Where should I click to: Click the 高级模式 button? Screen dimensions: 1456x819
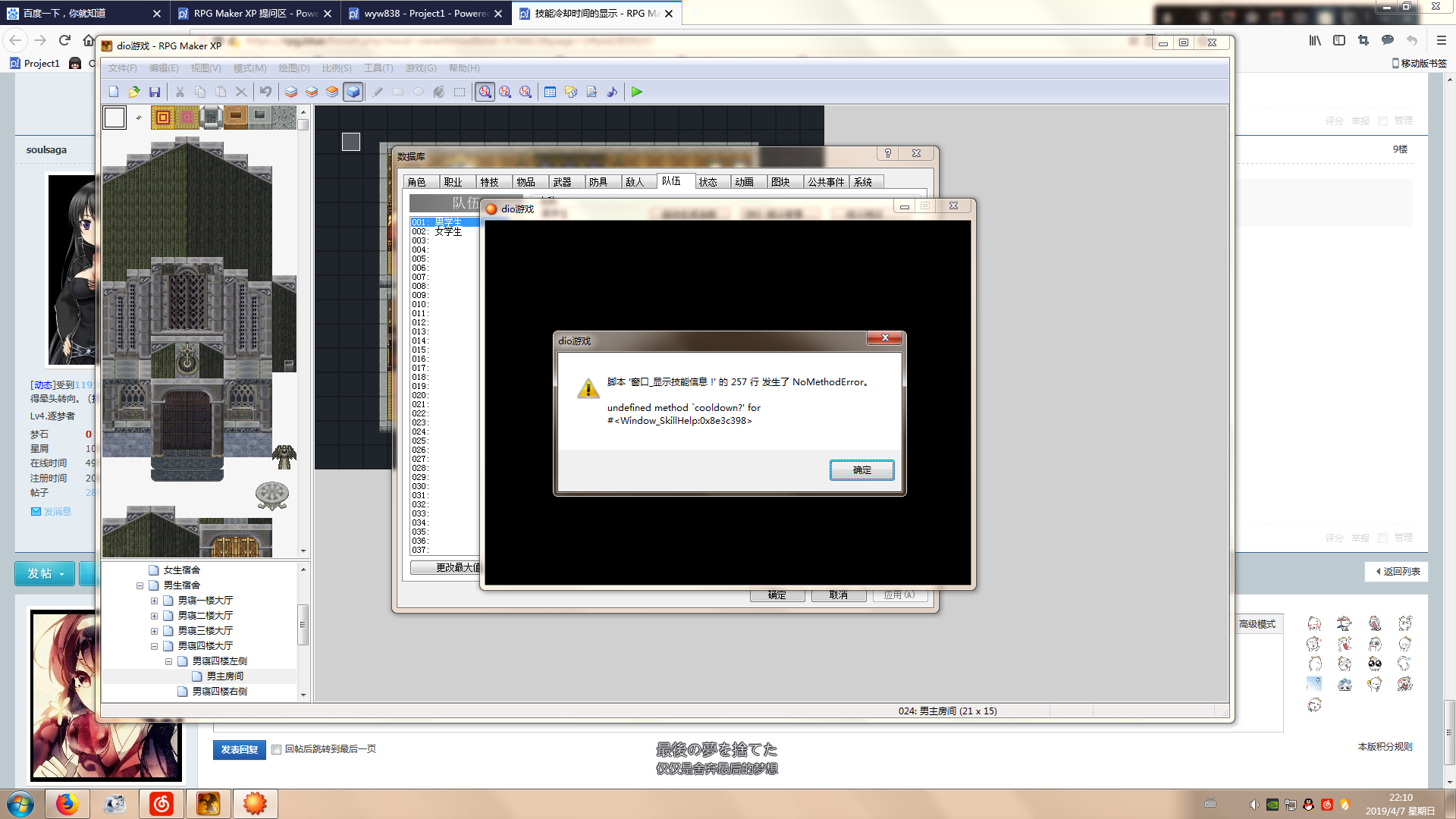click(x=1257, y=624)
